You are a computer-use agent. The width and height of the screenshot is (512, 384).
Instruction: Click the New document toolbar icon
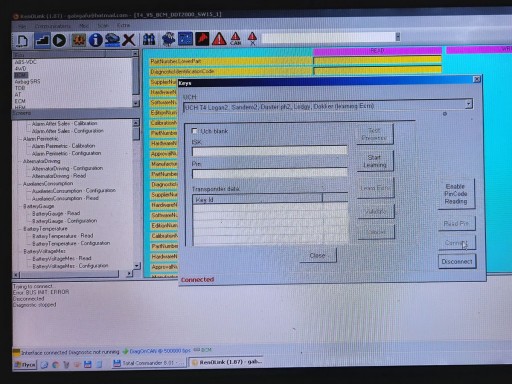(x=22, y=40)
